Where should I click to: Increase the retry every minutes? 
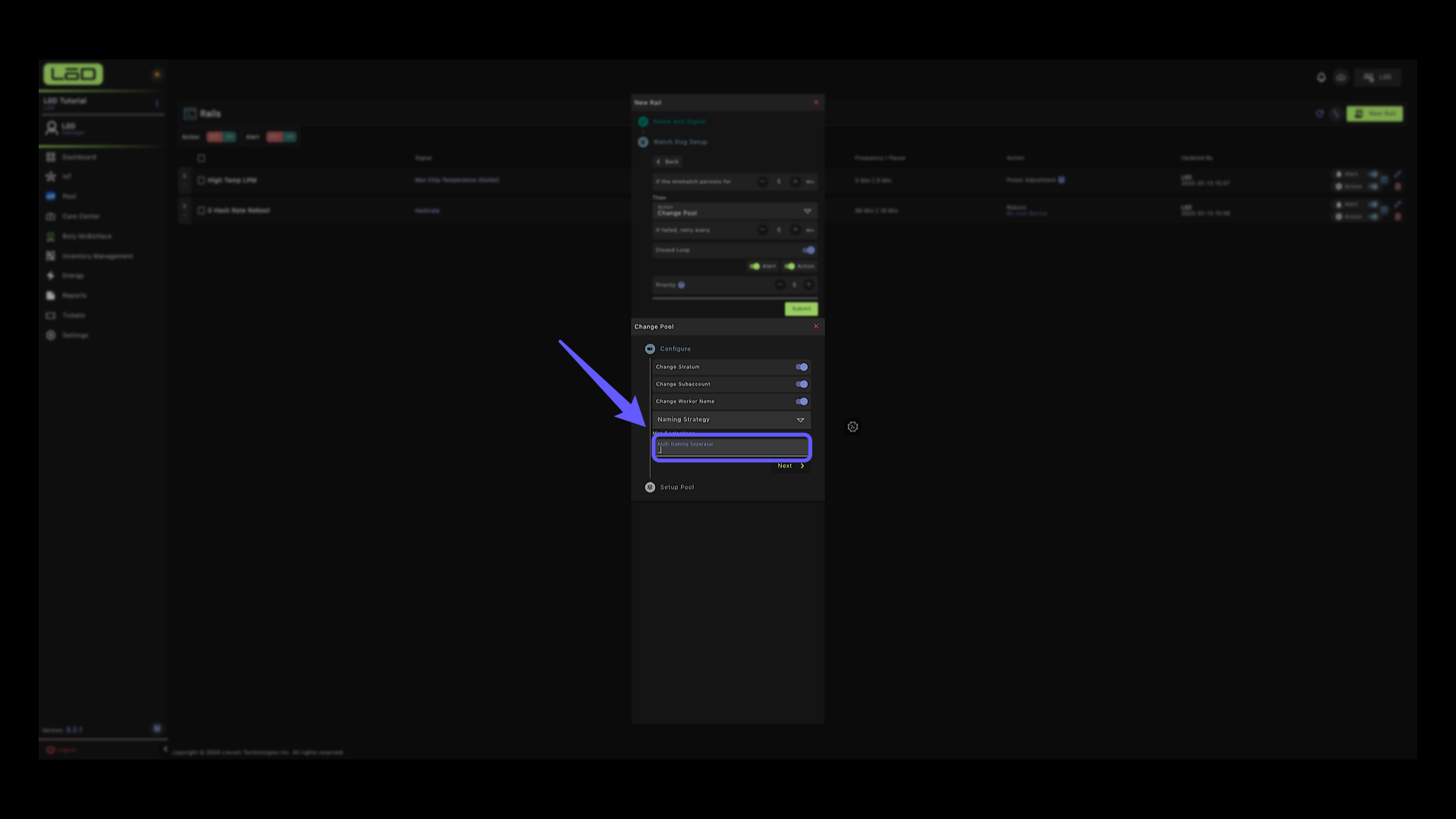pyautogui.click(x=795, y=230)
